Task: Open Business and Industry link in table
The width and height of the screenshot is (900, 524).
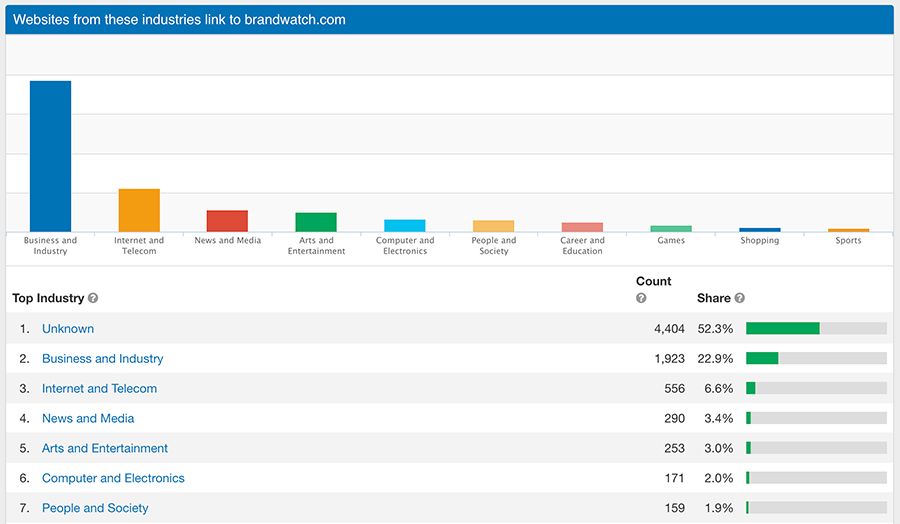Action: [102, 358]
